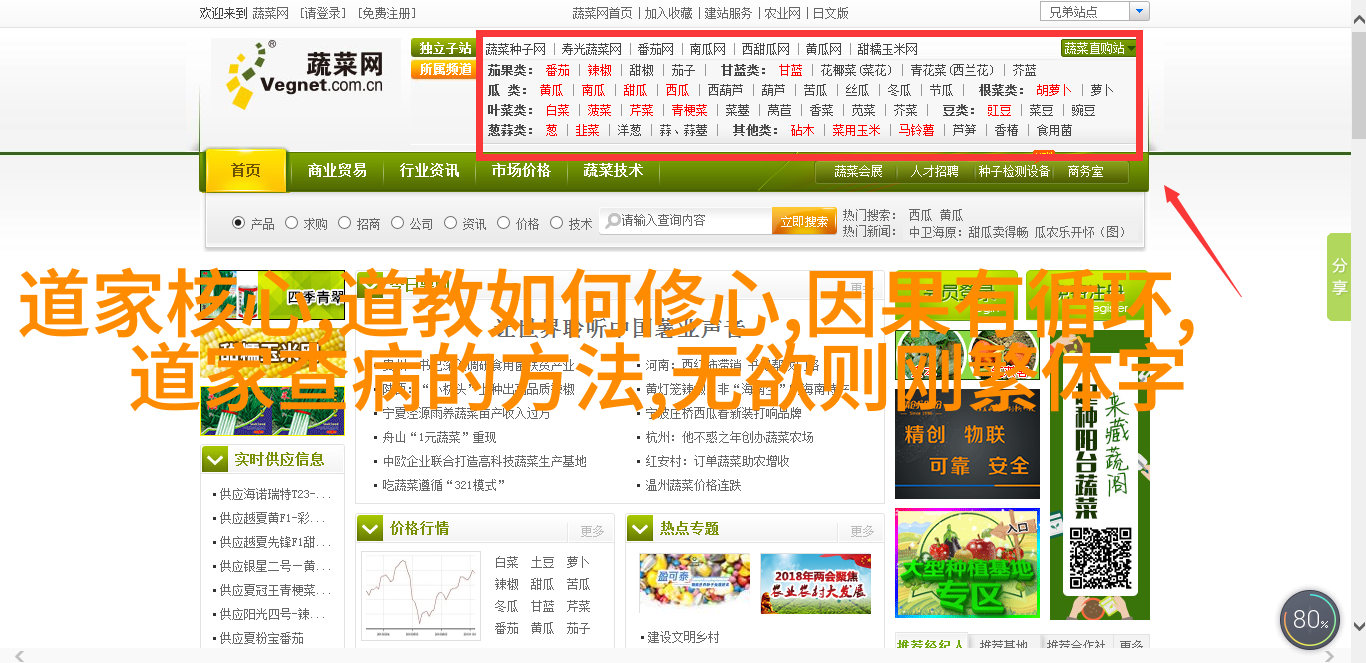Select the 资讯 radio button

point(450,223)
